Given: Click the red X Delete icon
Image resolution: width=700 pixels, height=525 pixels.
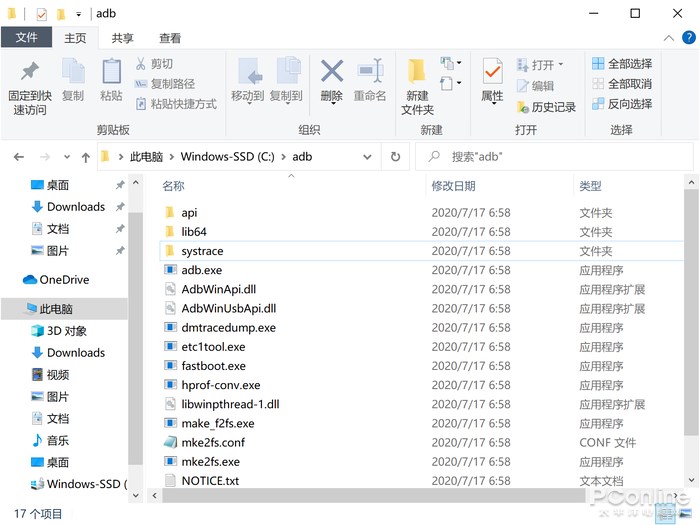Looking at the screenshot, I should click(x=332, y=71).
